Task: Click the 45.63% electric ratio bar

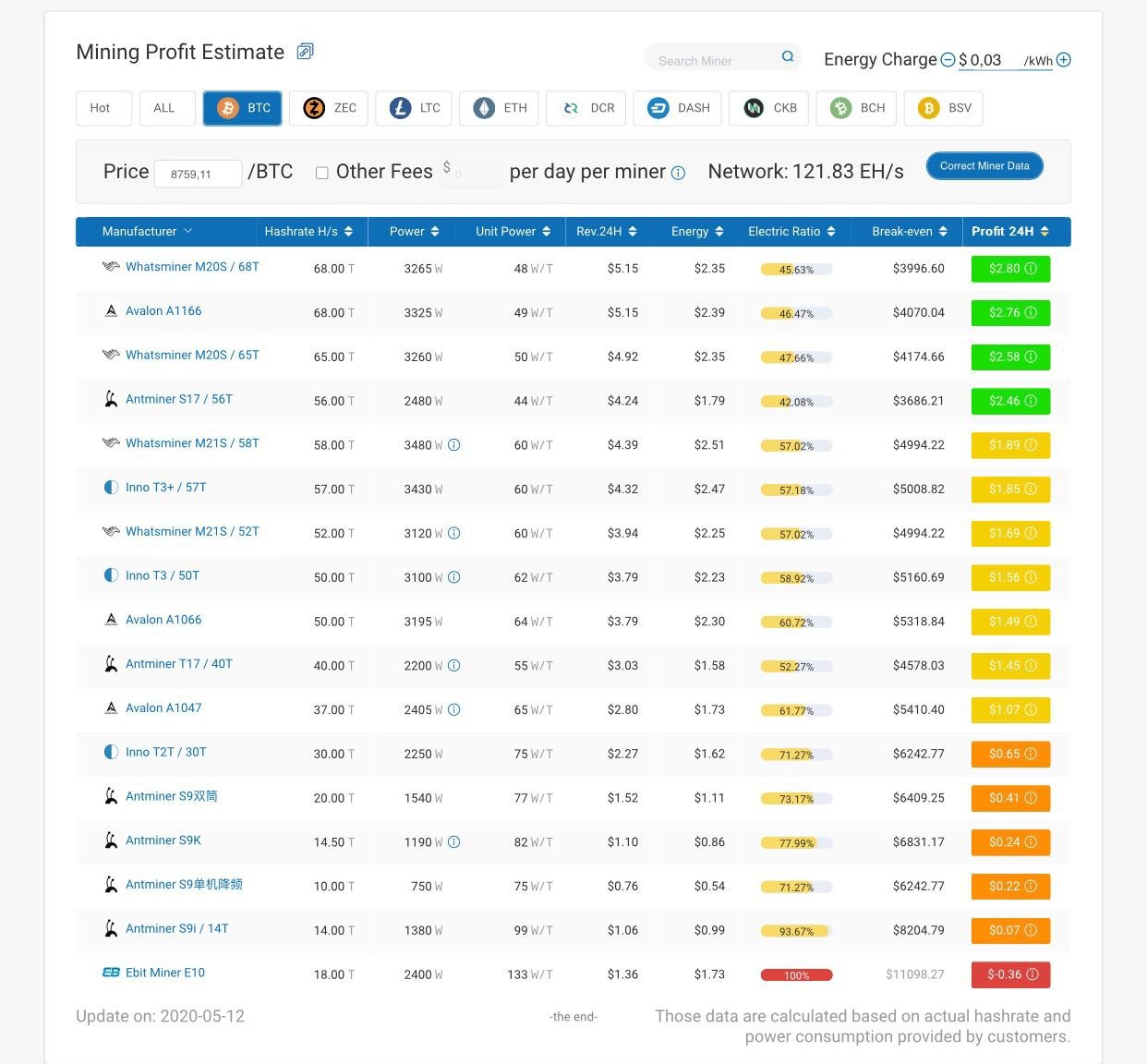Action: point(796,270)
